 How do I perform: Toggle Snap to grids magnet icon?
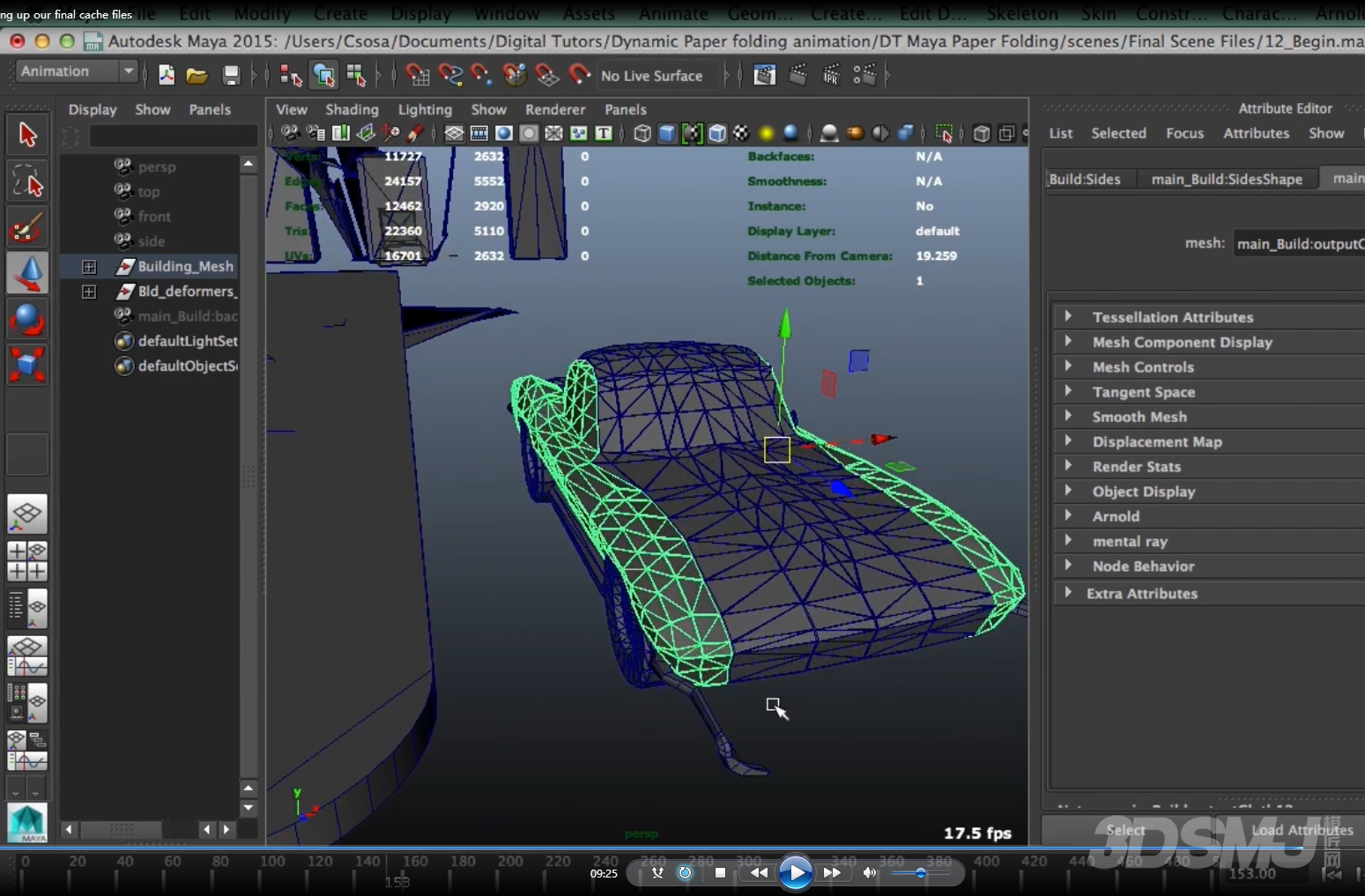[x=417, y=76]
